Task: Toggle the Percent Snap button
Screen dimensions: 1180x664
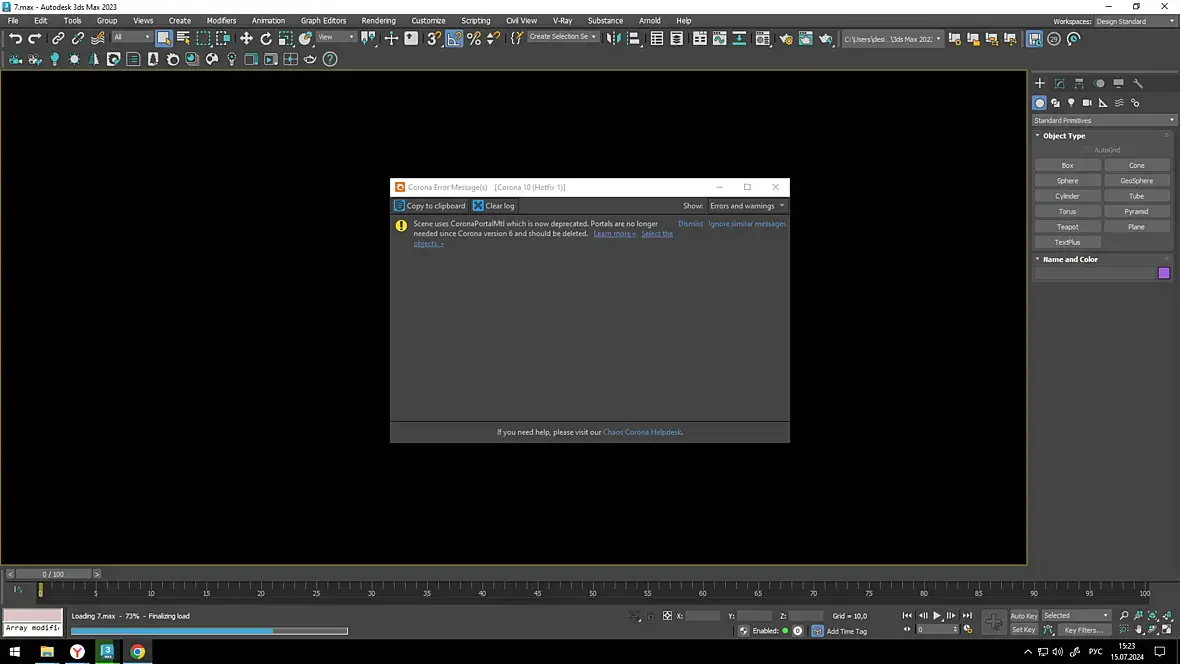Action: coord(474,38)
